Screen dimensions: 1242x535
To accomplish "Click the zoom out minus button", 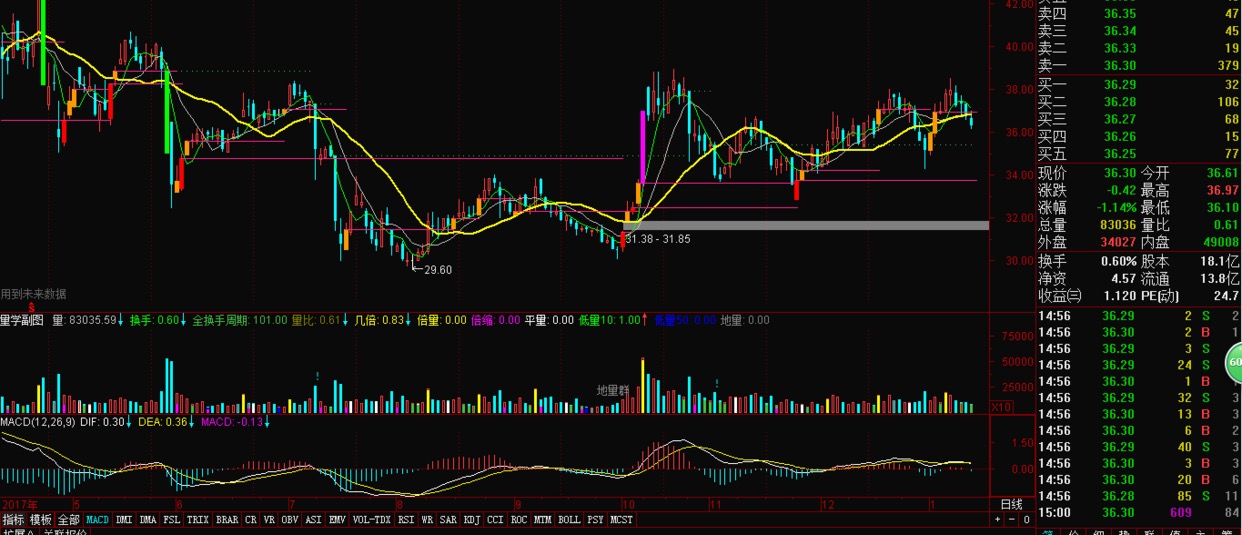I will (x=1011, y=520).
